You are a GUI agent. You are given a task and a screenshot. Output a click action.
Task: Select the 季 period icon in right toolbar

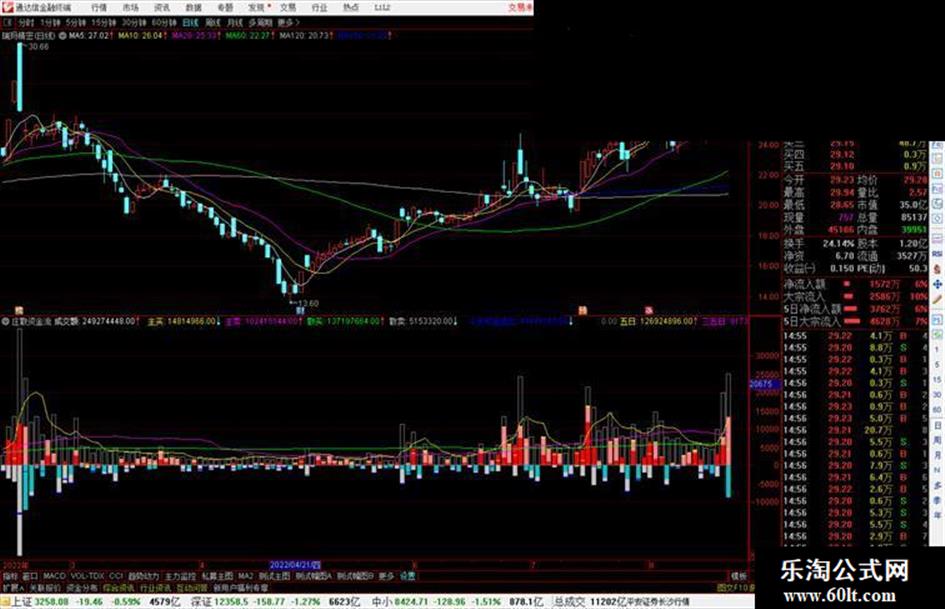coord(937,500)
